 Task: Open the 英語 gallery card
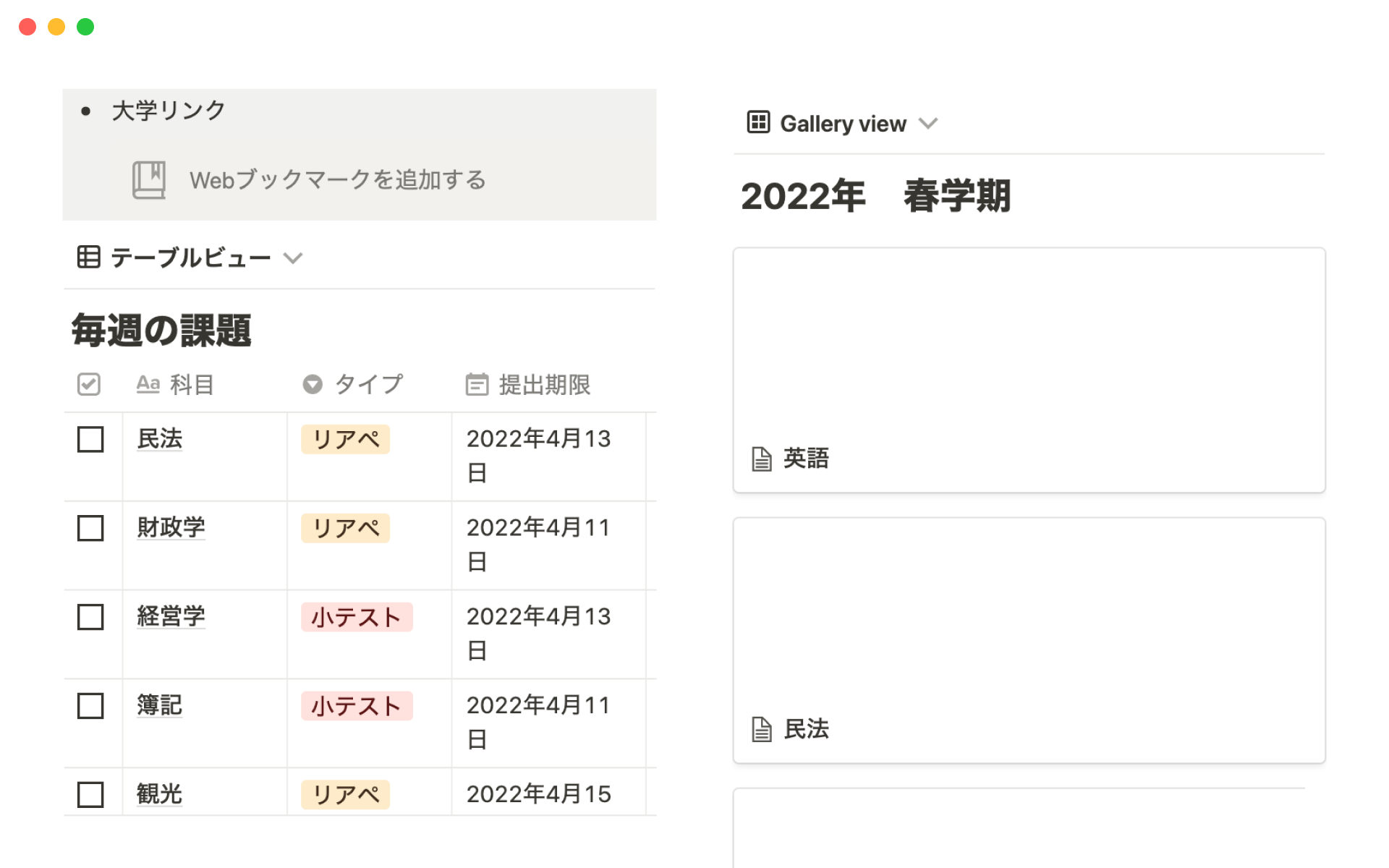pyautogui.click(x=1029, y=370)
